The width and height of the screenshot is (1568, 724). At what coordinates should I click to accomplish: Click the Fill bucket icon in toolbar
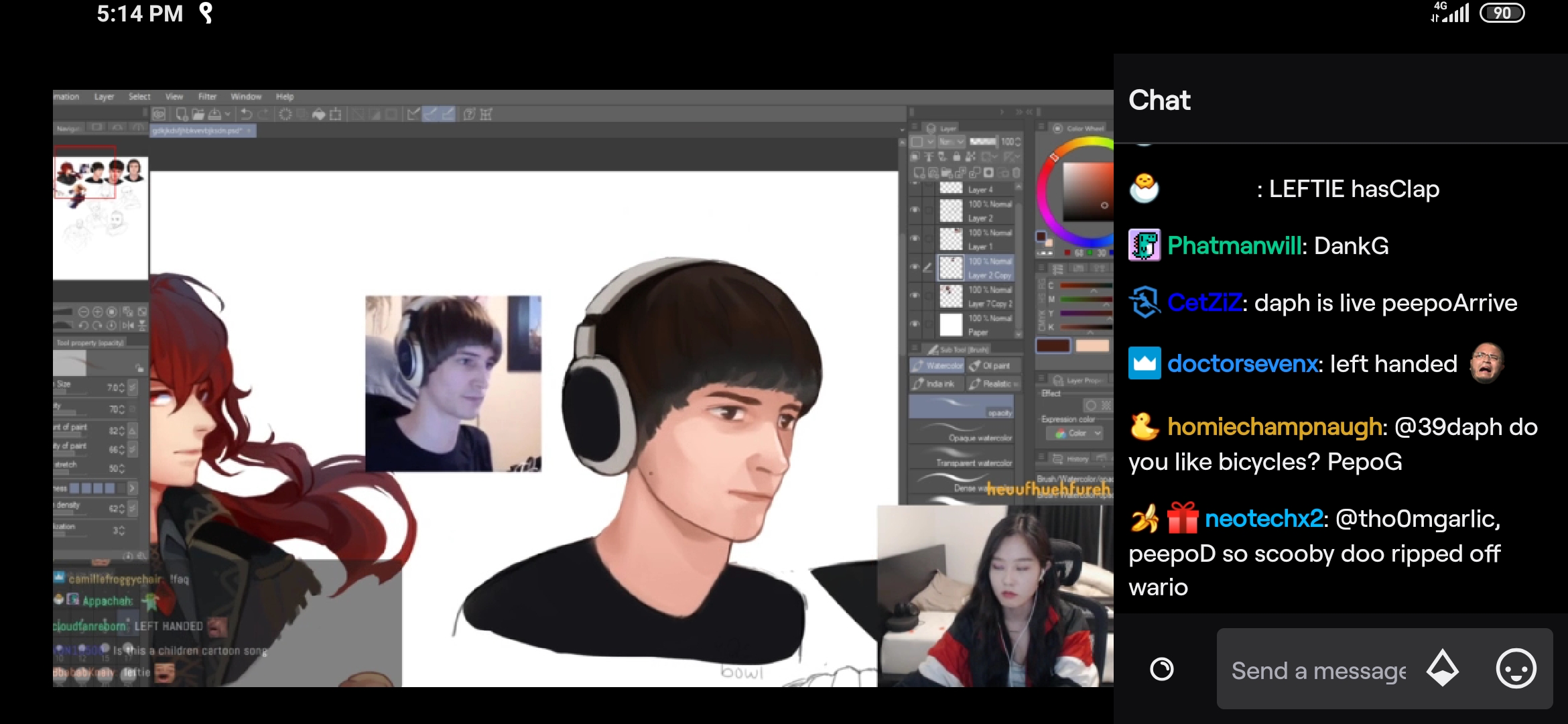click(x=319, y=115)
